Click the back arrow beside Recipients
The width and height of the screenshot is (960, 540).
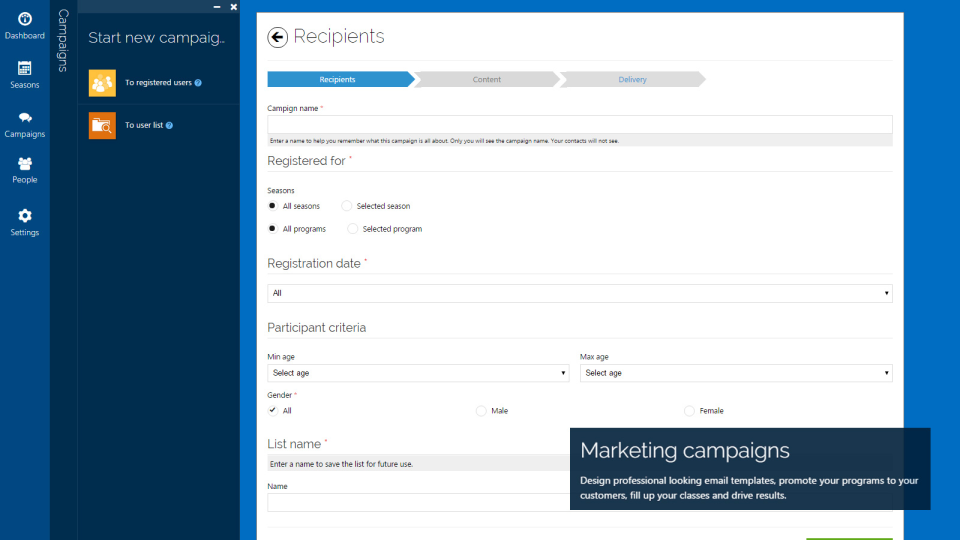pos(277,37)
